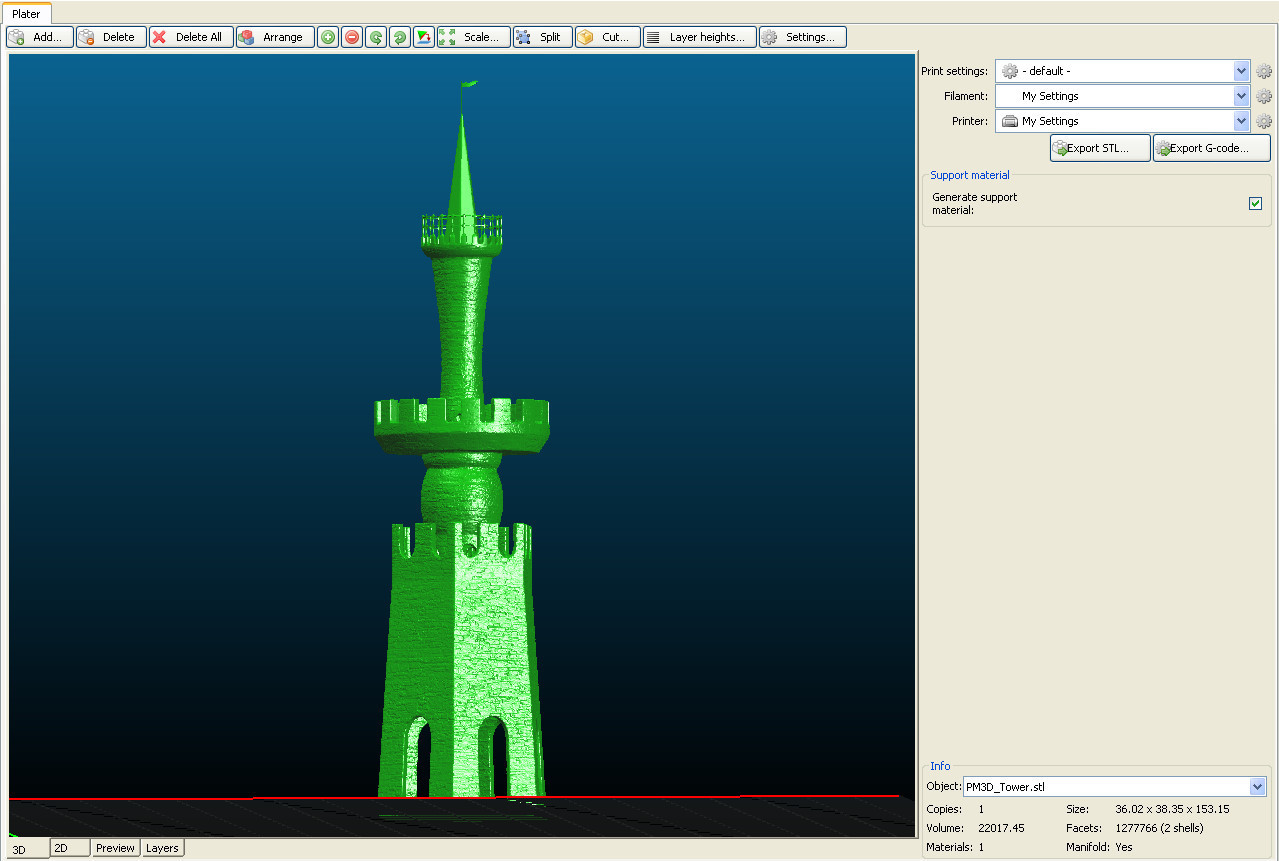The image size is (1279, 861).
Task: Open gear icon next to Printer dropdown
Action: [1264, 122]
